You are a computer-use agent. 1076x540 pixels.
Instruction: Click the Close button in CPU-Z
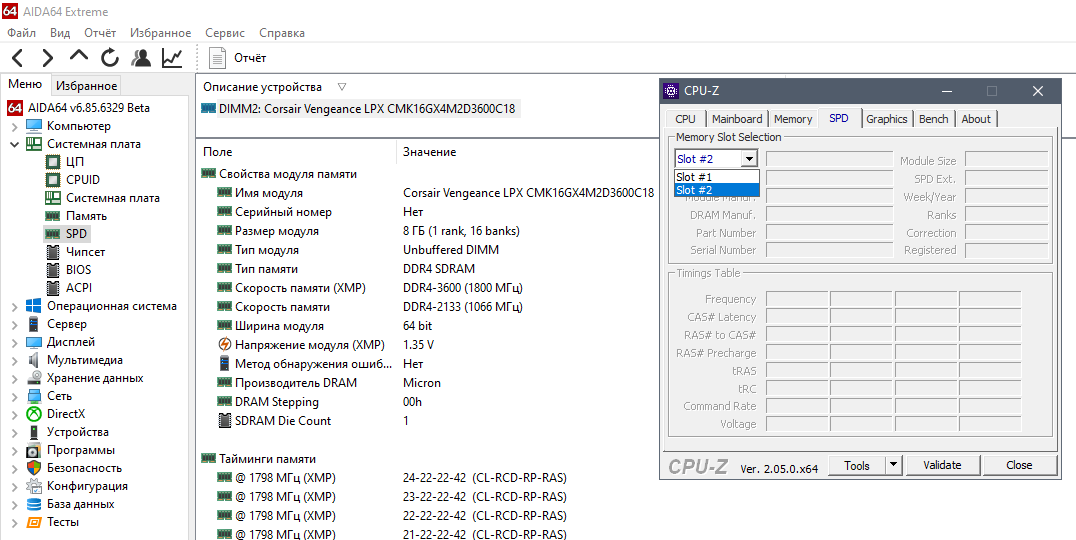(x=1019, y=465)
